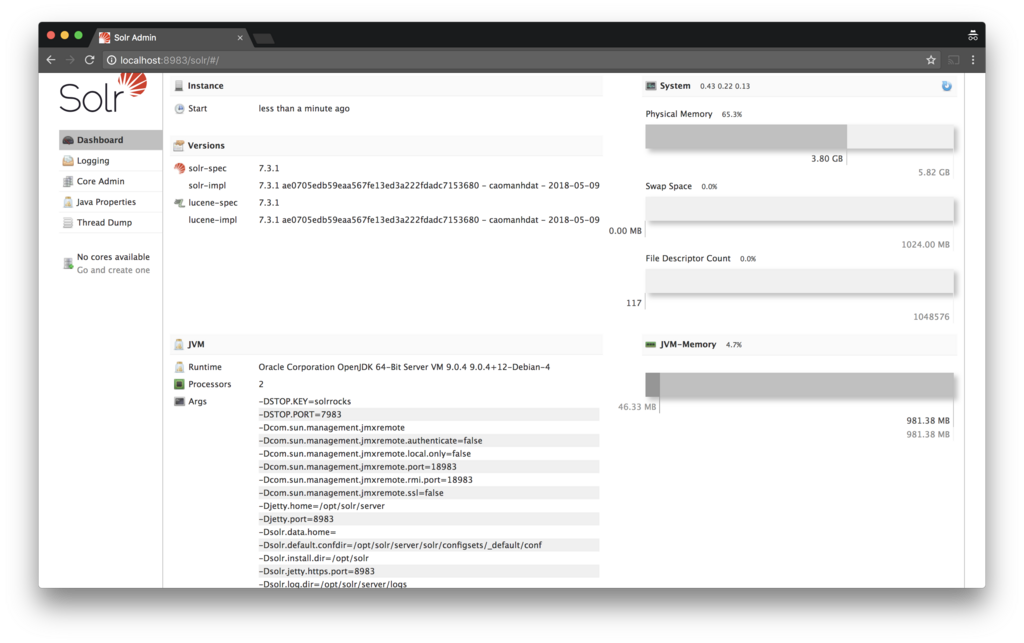Click the System panel monitor icon
Image resolution: width=1024 pixels, height=643 pixels.
[x=650, y=86]
